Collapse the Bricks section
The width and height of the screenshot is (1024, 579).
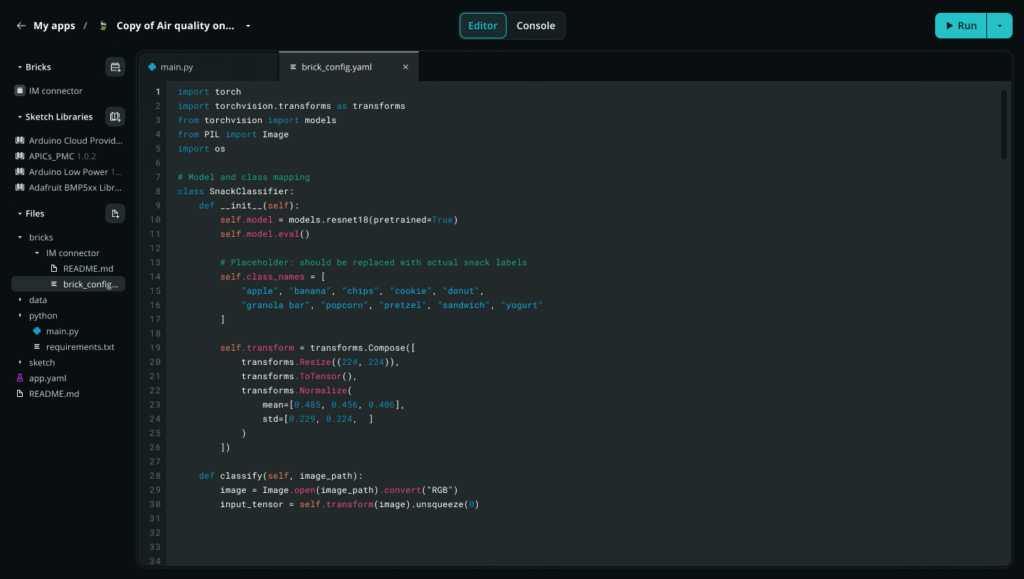tap(19, 67)
